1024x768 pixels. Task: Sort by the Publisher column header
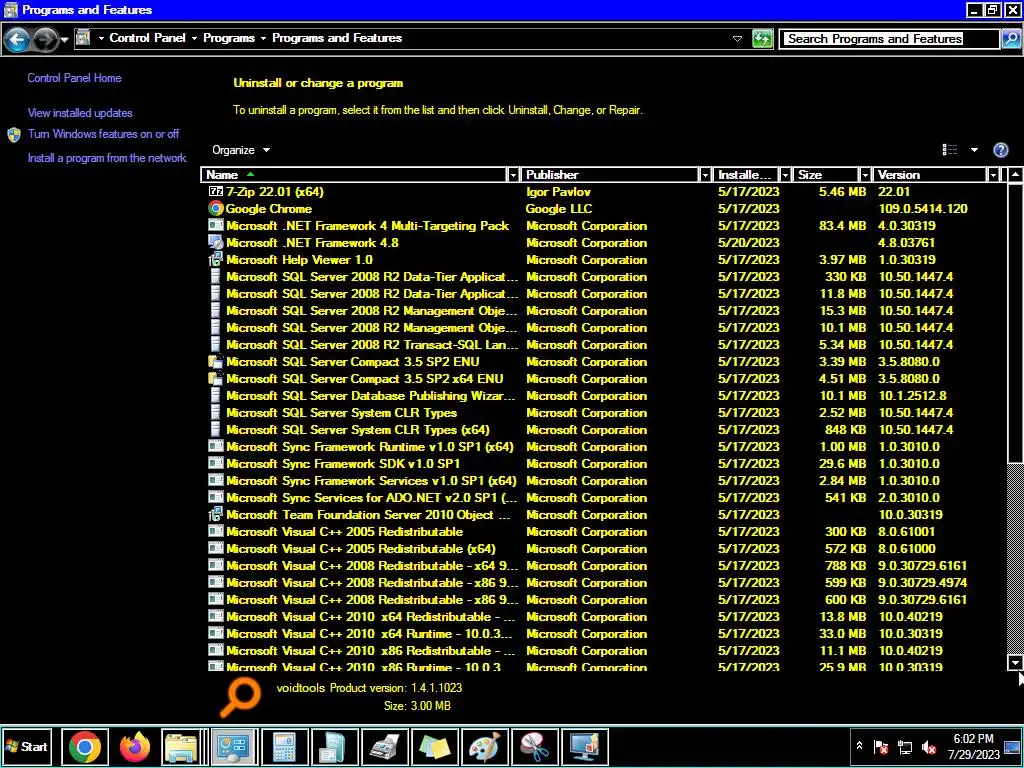click(x=610, y=175)
